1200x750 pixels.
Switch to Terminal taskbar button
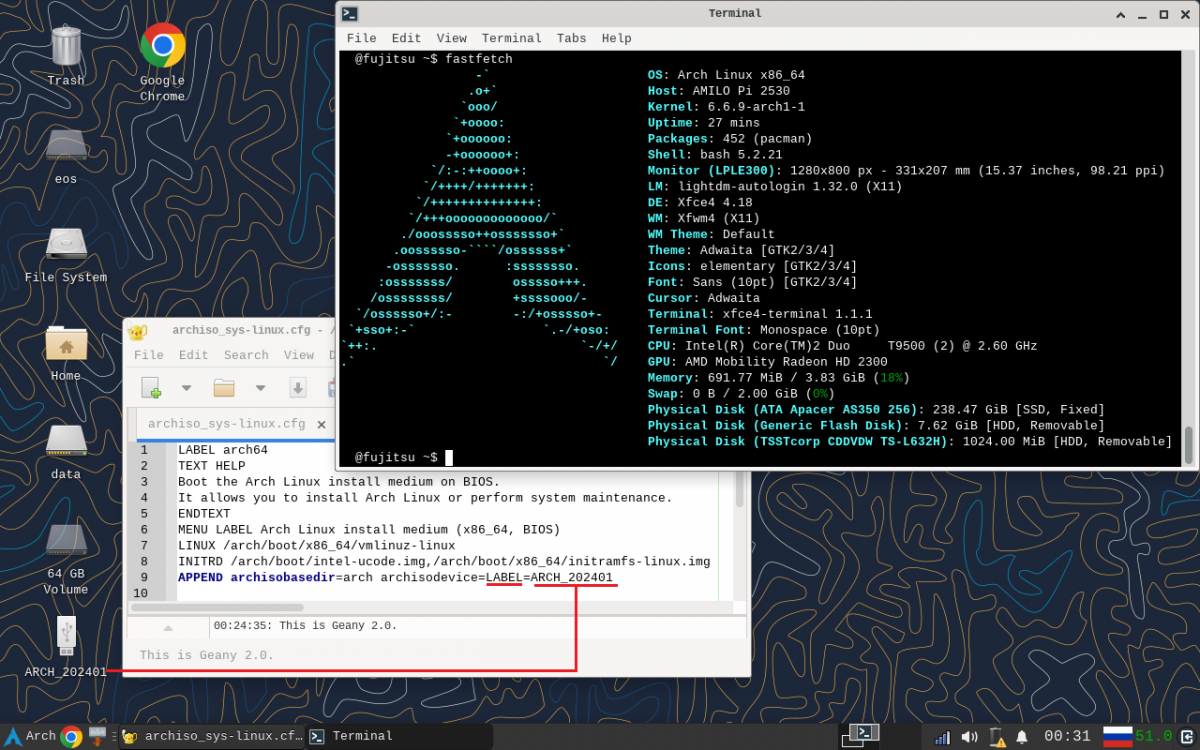pos(398,737)
